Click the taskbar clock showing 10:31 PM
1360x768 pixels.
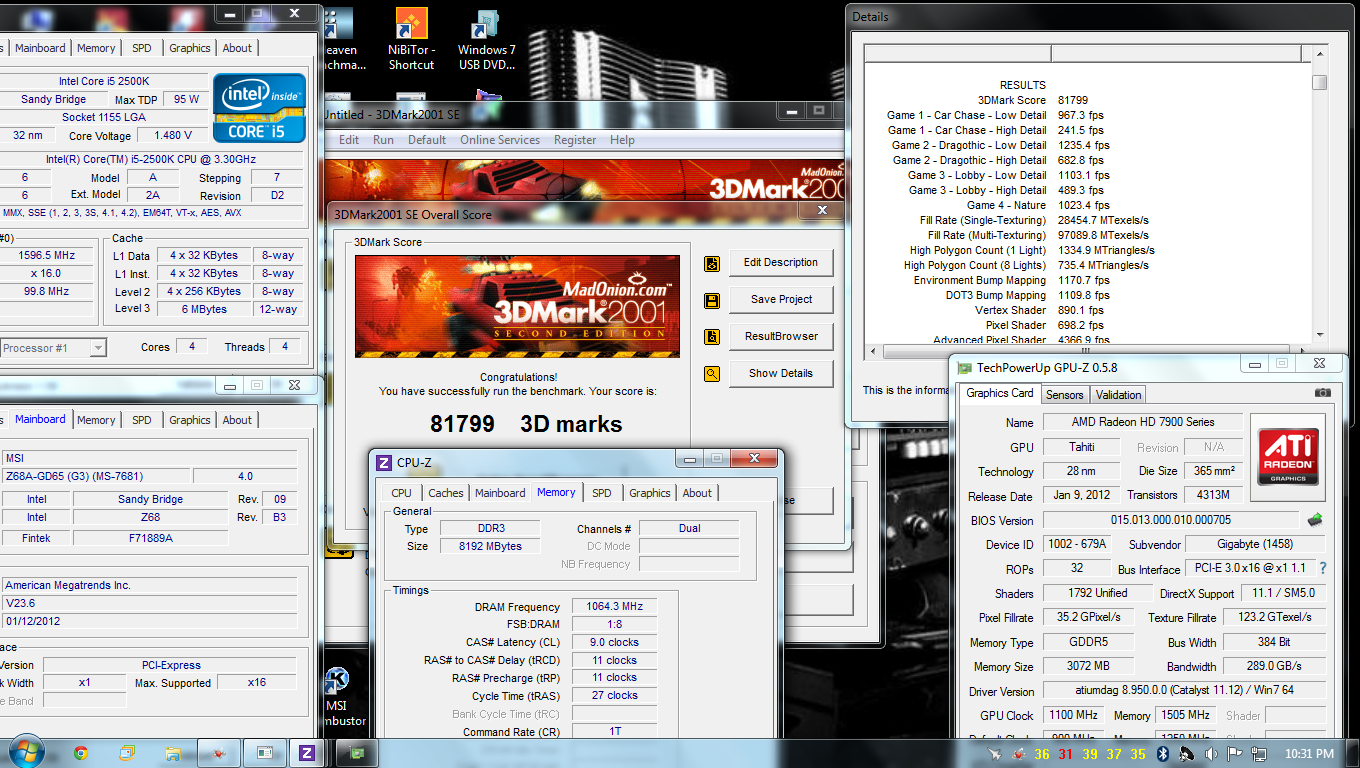click(1309, 754)
